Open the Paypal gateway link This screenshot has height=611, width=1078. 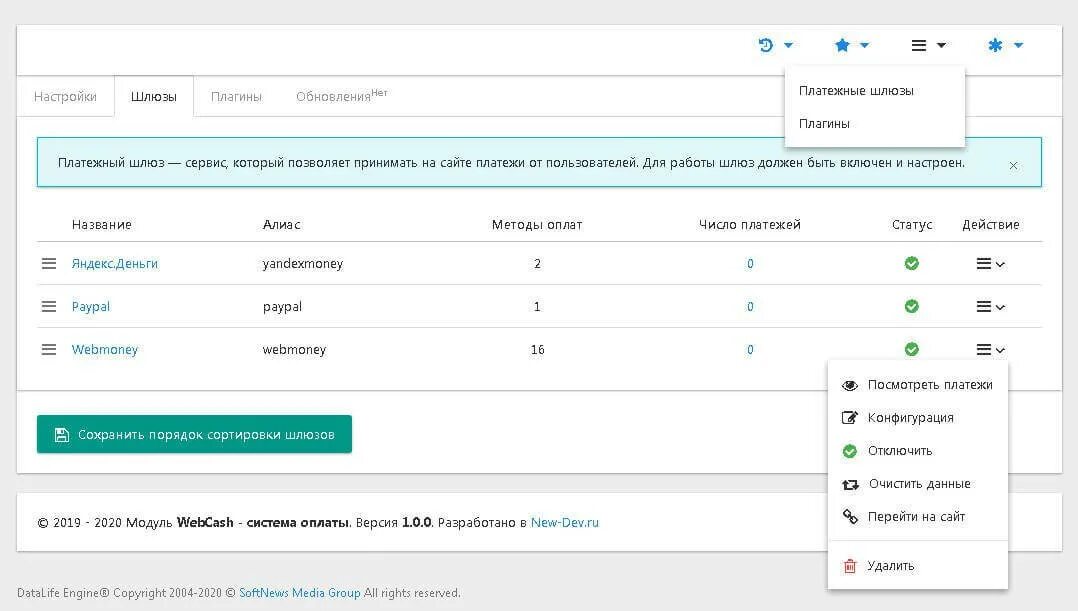(x=91, y=307)
